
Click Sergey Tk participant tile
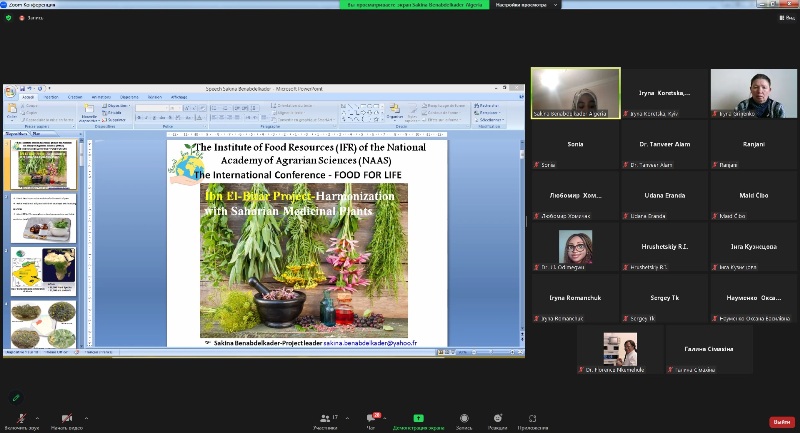[664, 298]
